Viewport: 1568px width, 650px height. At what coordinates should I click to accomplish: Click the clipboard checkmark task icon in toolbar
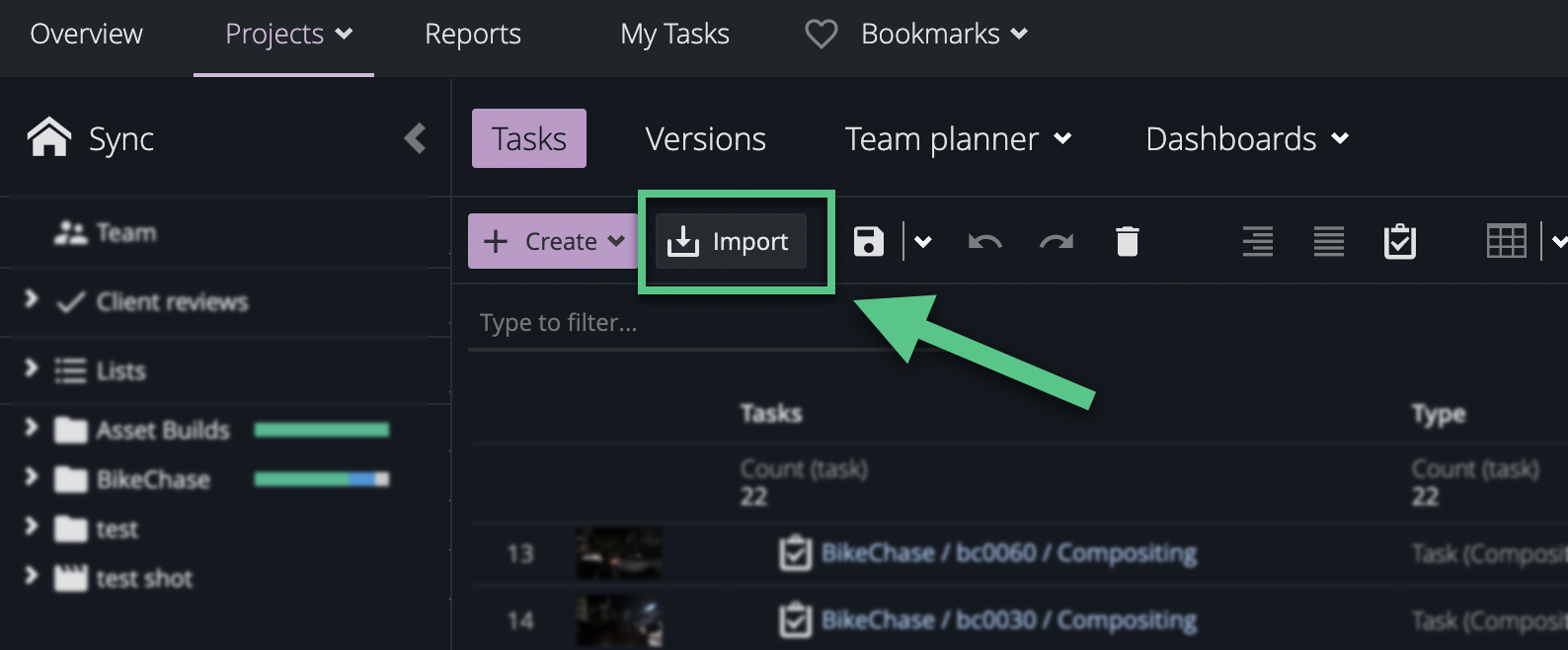[x=1399, y=241]
